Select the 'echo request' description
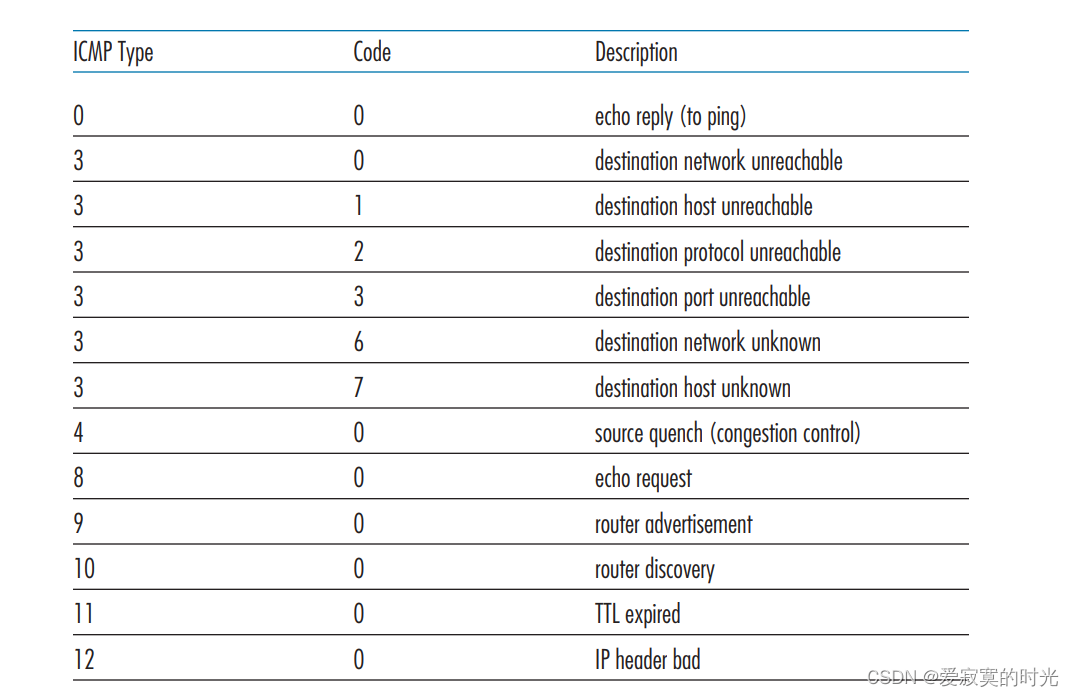 click(643, 479)
